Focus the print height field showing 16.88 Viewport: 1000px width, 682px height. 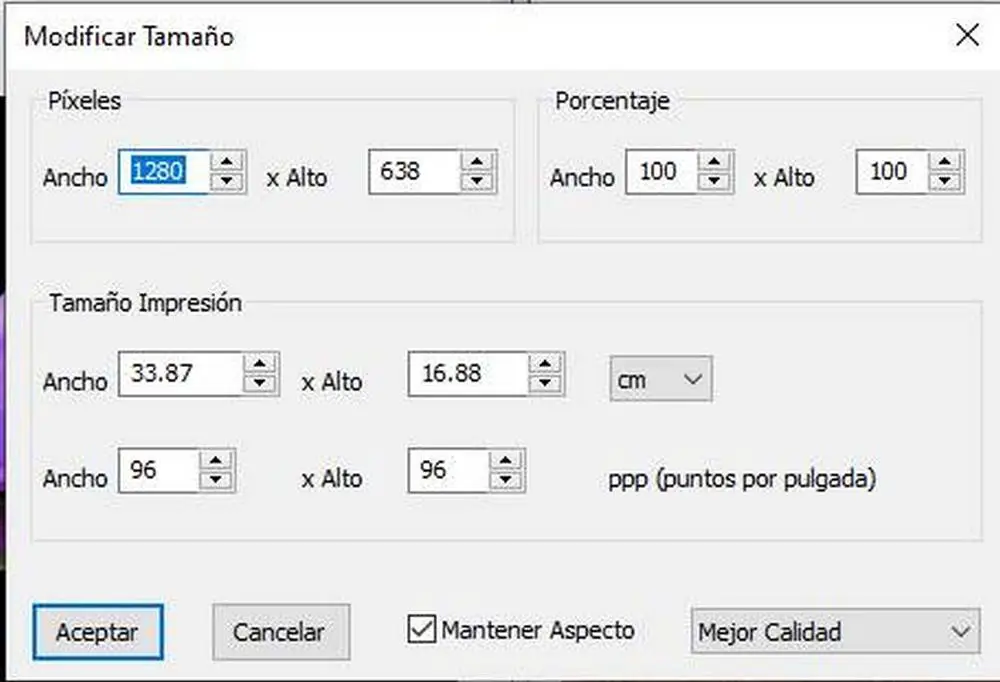click(x=466, y=374)
